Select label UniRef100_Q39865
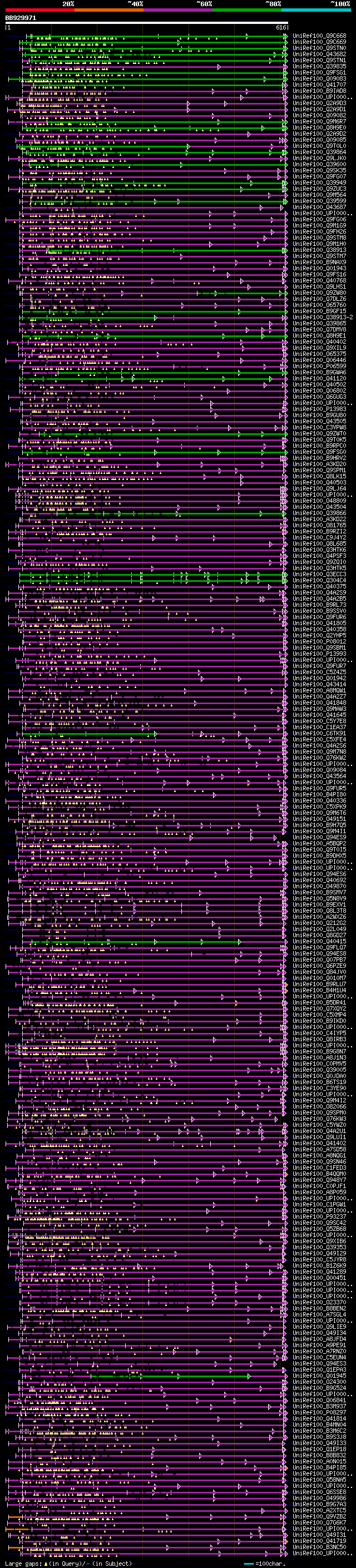This screenshot has height=1568, width=356. pos(319,324)
